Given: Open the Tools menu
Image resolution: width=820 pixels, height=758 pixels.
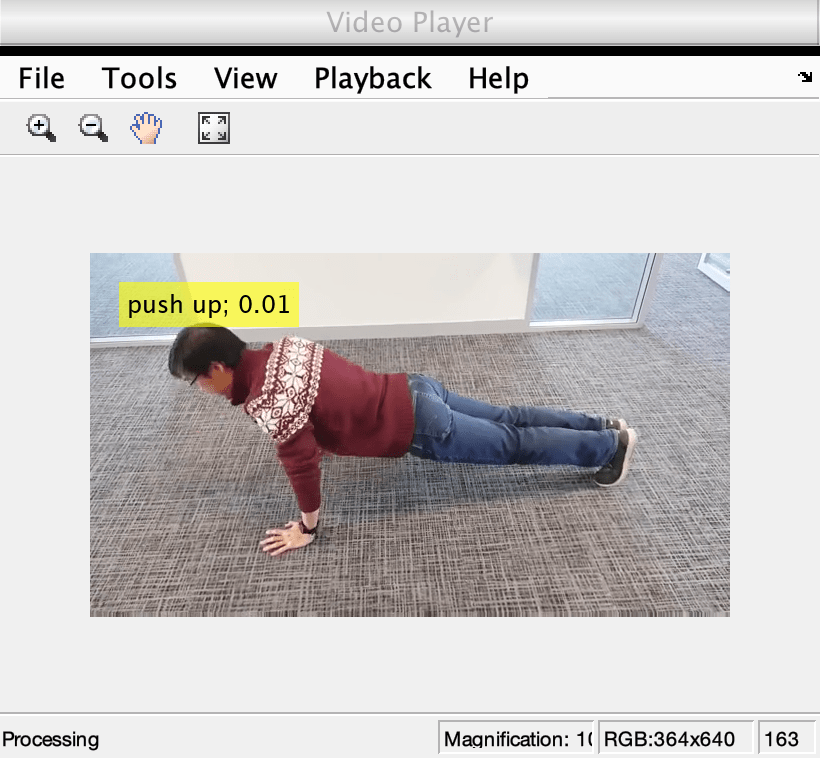Looking at the screenshot, I should point(139,78).
